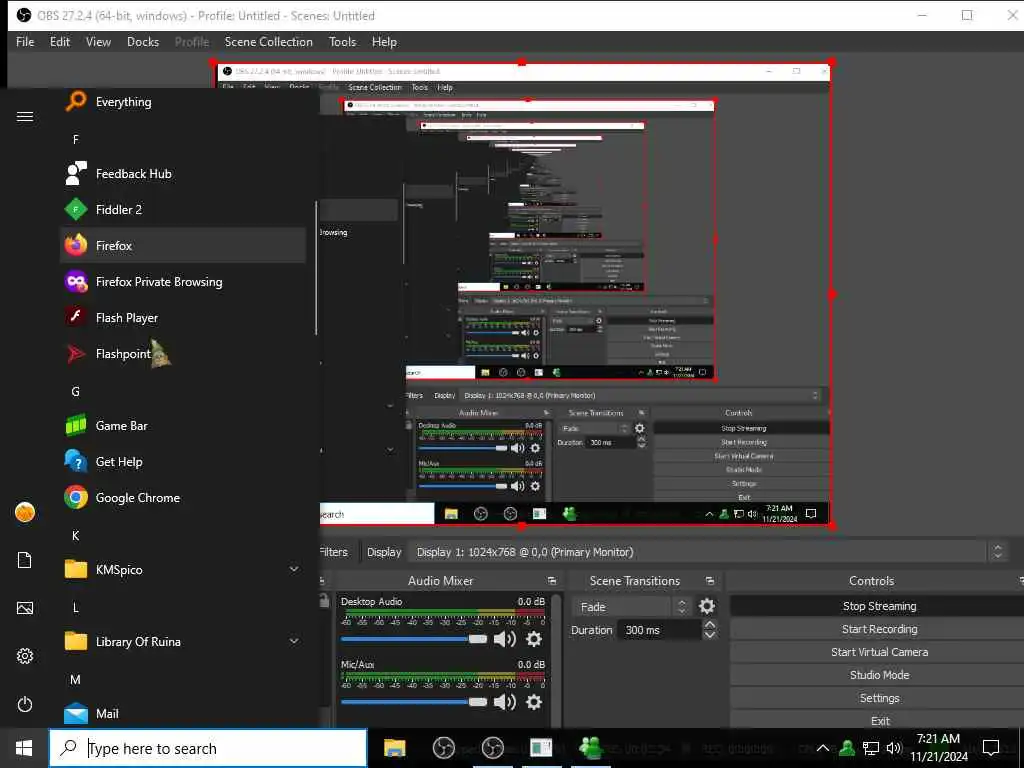Open Documents from the Start rail
This screenshot has height=768, width=1024.
25,560
